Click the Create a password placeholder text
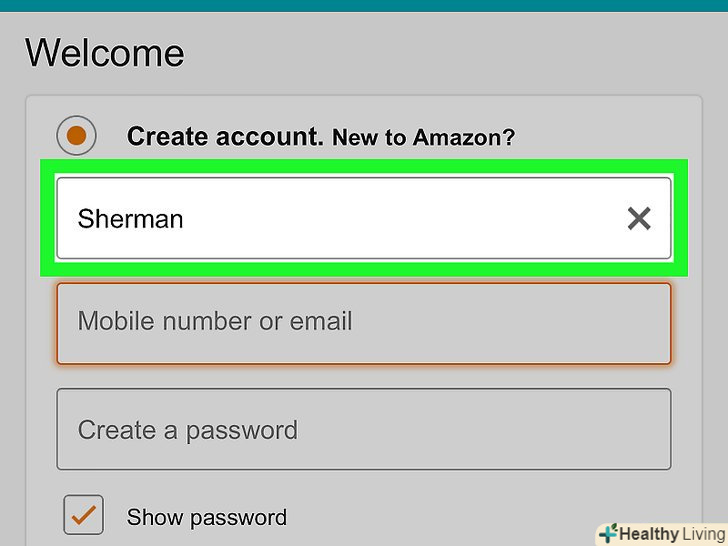728x546 pixels. (188, 430)
